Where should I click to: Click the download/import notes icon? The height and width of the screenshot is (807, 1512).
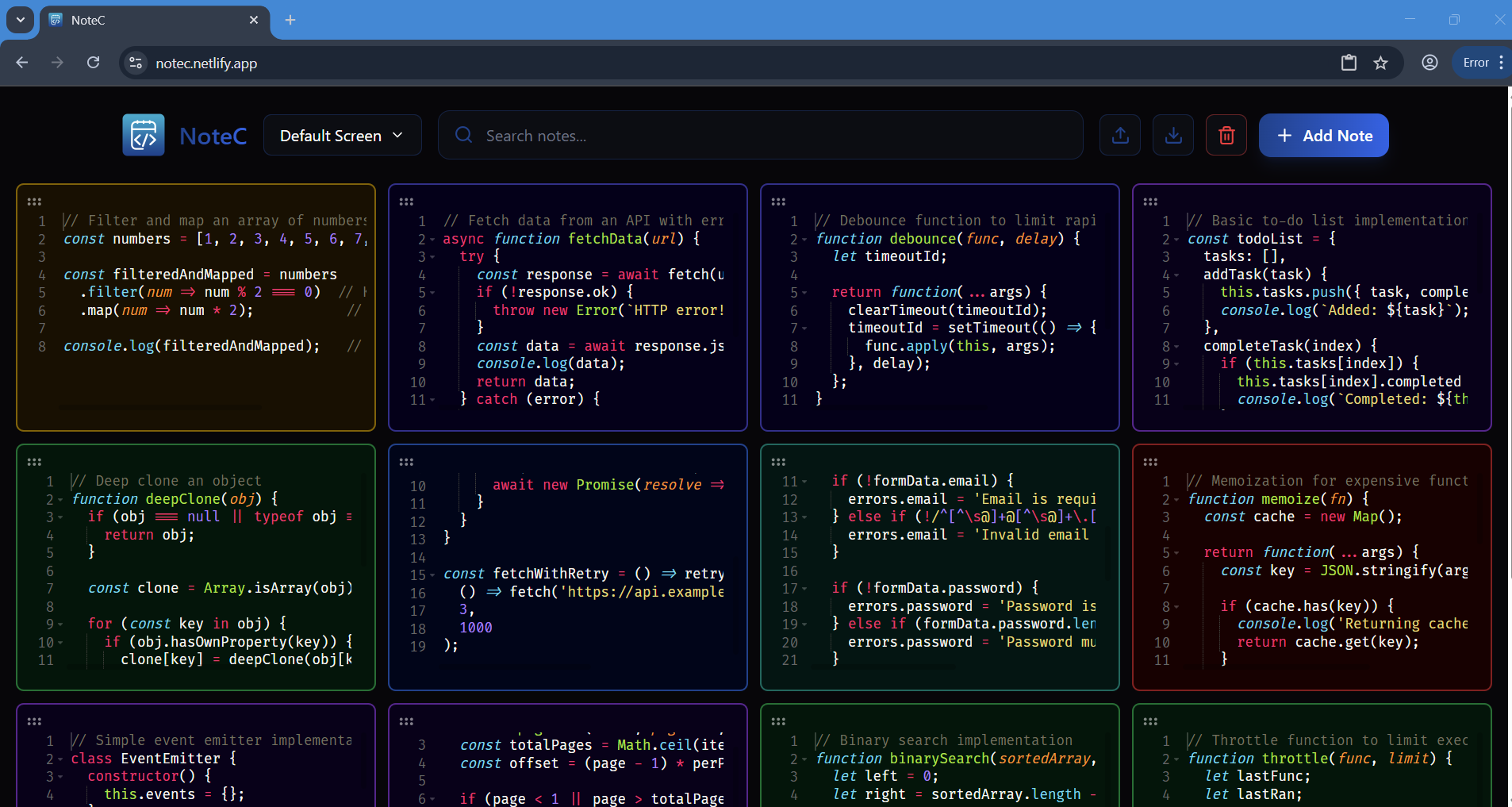click(x=1173, y=135)
